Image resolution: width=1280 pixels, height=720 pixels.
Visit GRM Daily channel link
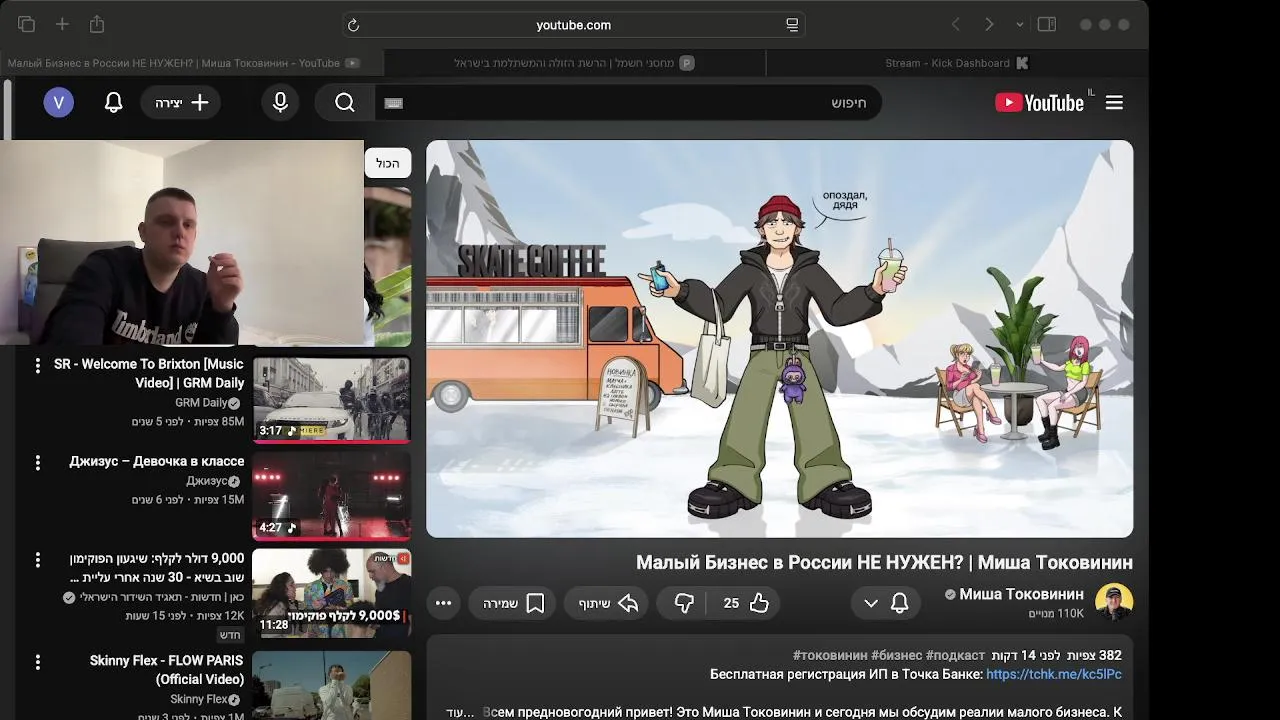pos(201,403)
